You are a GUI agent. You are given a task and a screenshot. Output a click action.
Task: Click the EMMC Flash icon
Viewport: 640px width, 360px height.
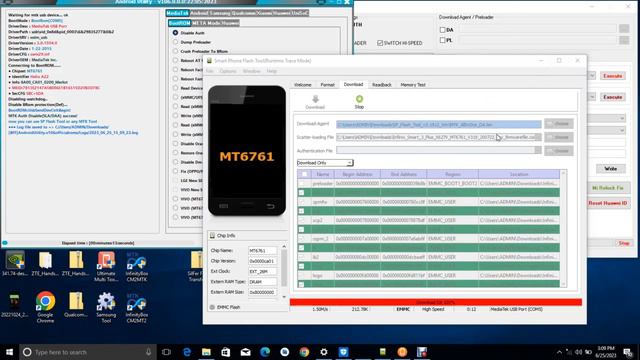tap(212, 307)
